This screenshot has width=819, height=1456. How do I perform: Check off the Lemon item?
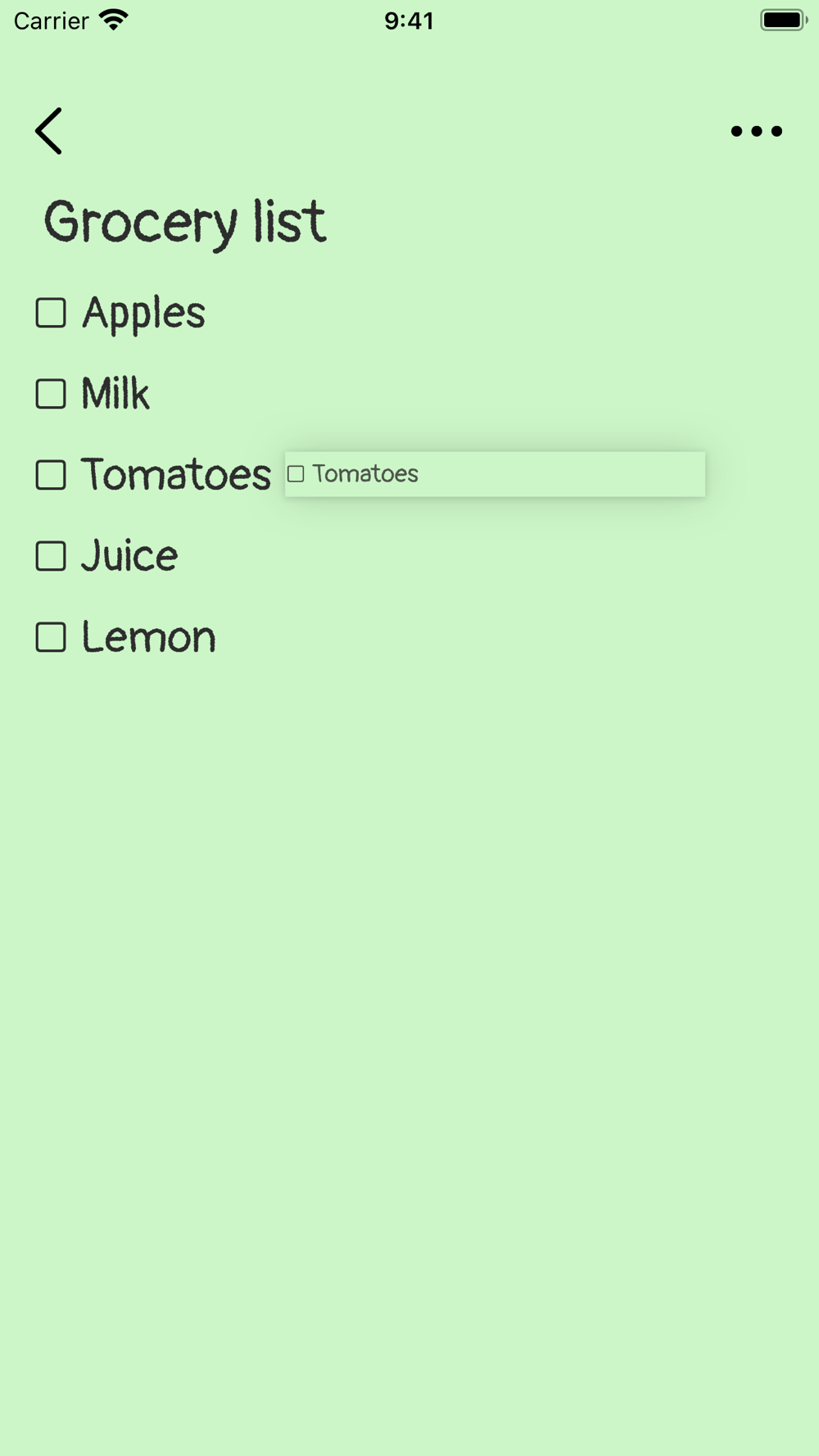click(51, 637)
